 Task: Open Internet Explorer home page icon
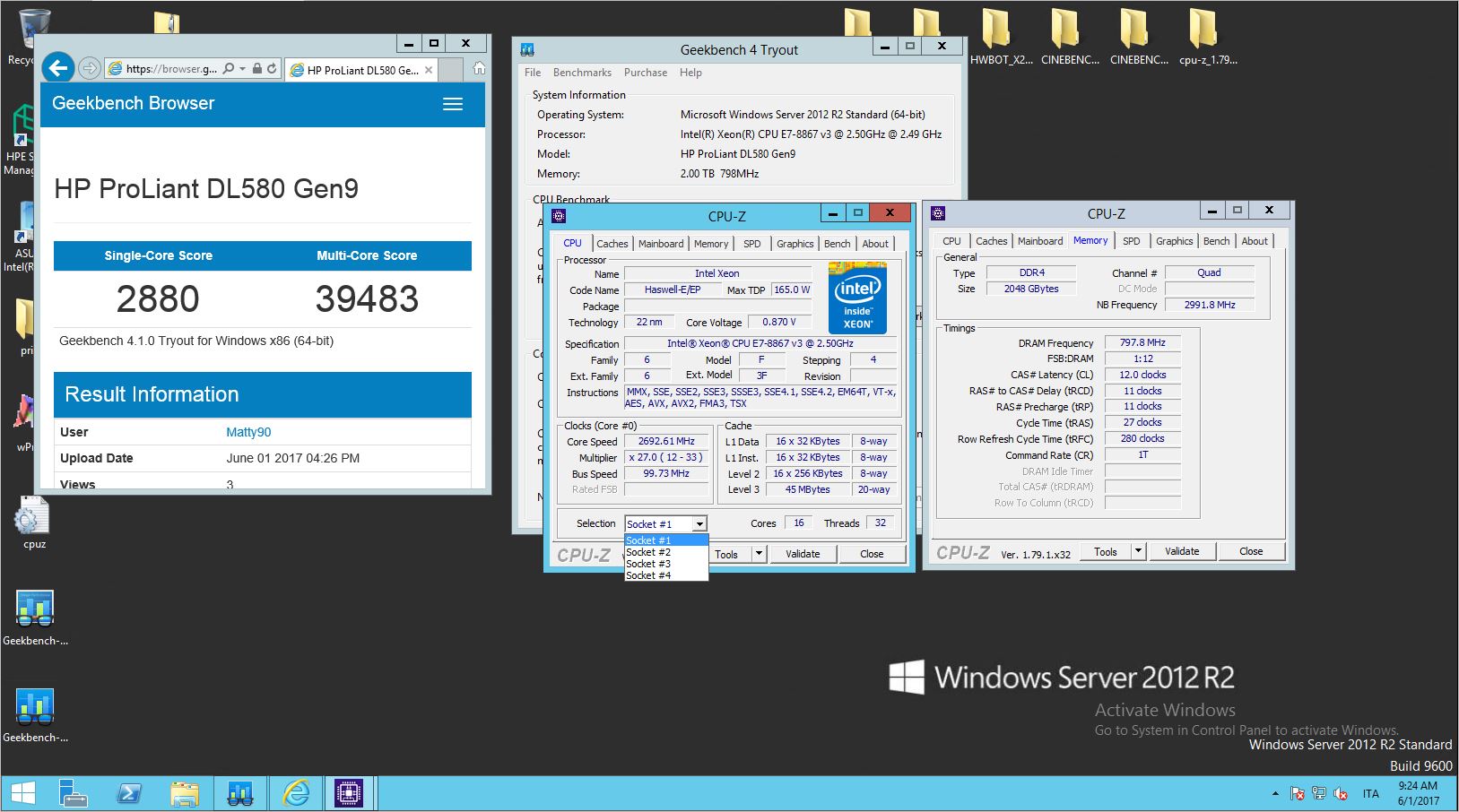click(x=479, y=68)
